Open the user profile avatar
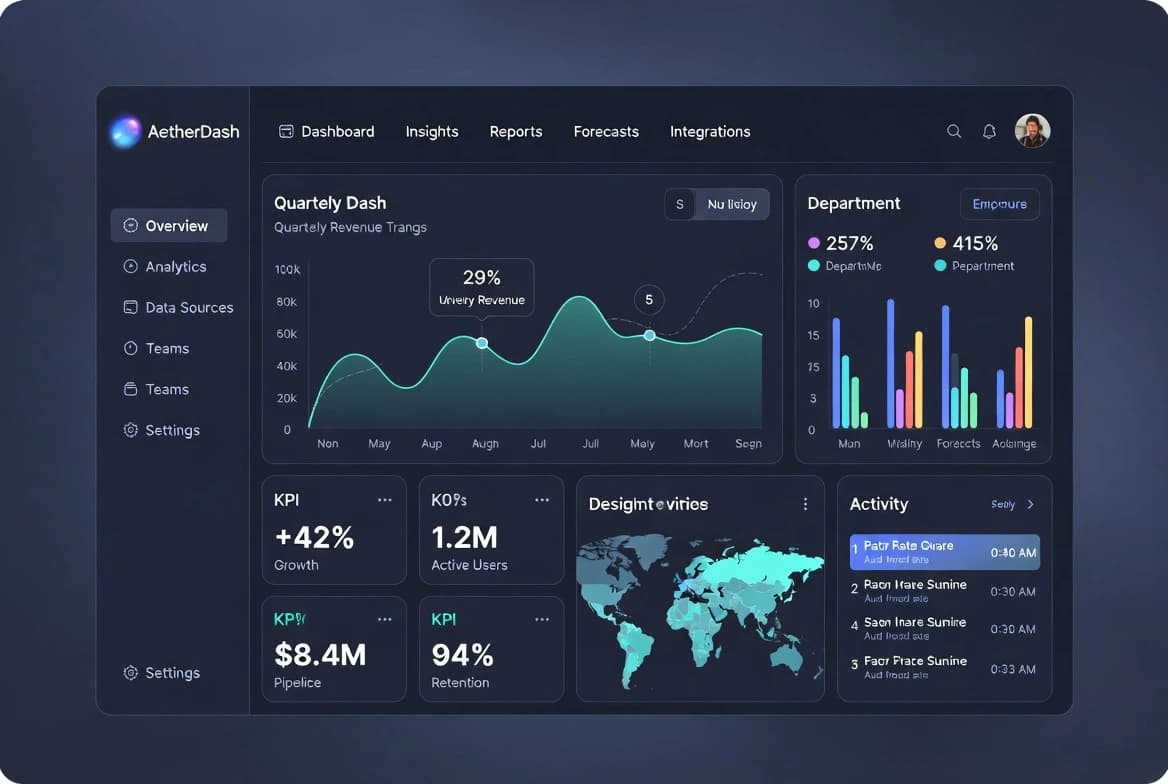The height and width of the screenshot is (784, 1168). pyautogui.click(x=1032, y=131)
